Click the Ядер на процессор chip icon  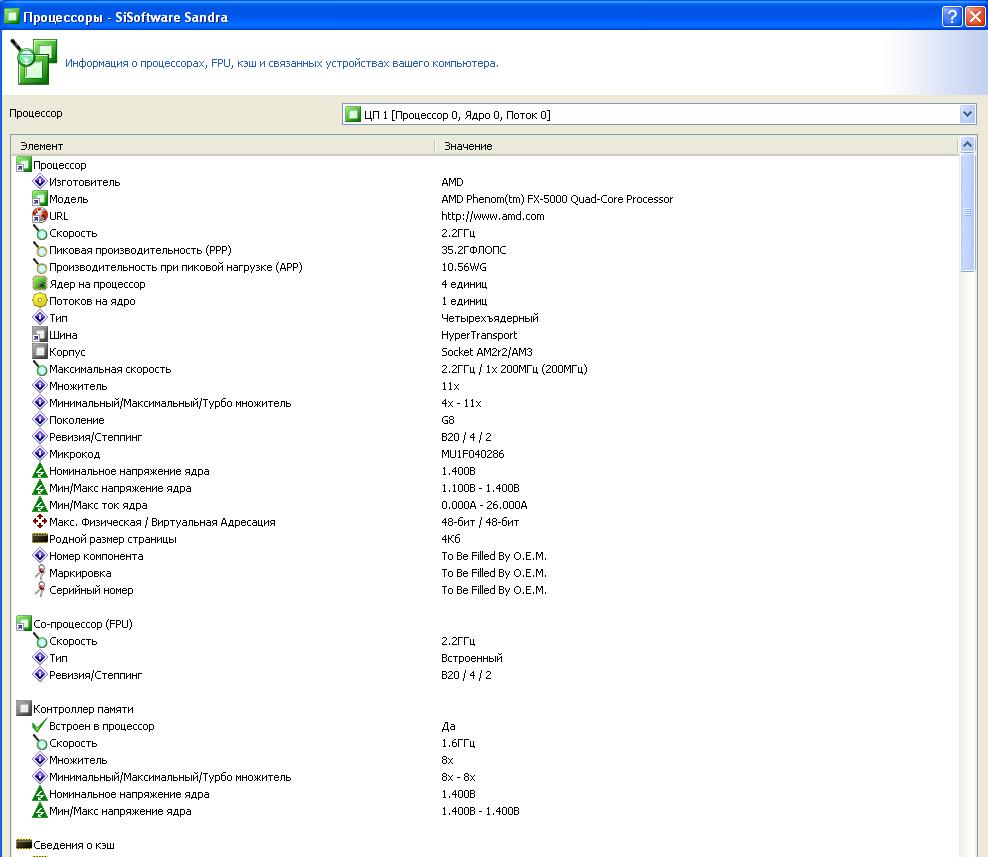point(40,284)
